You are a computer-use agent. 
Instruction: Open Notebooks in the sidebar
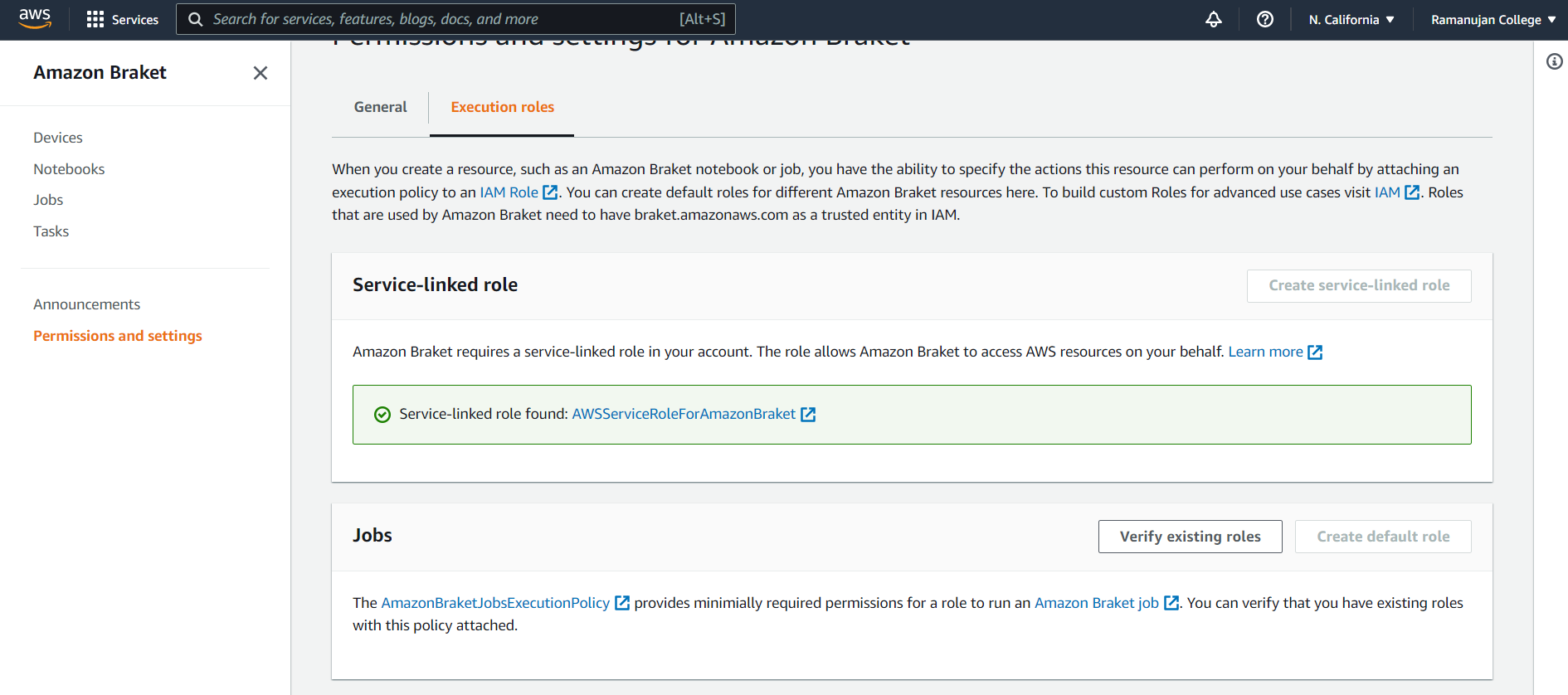(x=69, y=169)
